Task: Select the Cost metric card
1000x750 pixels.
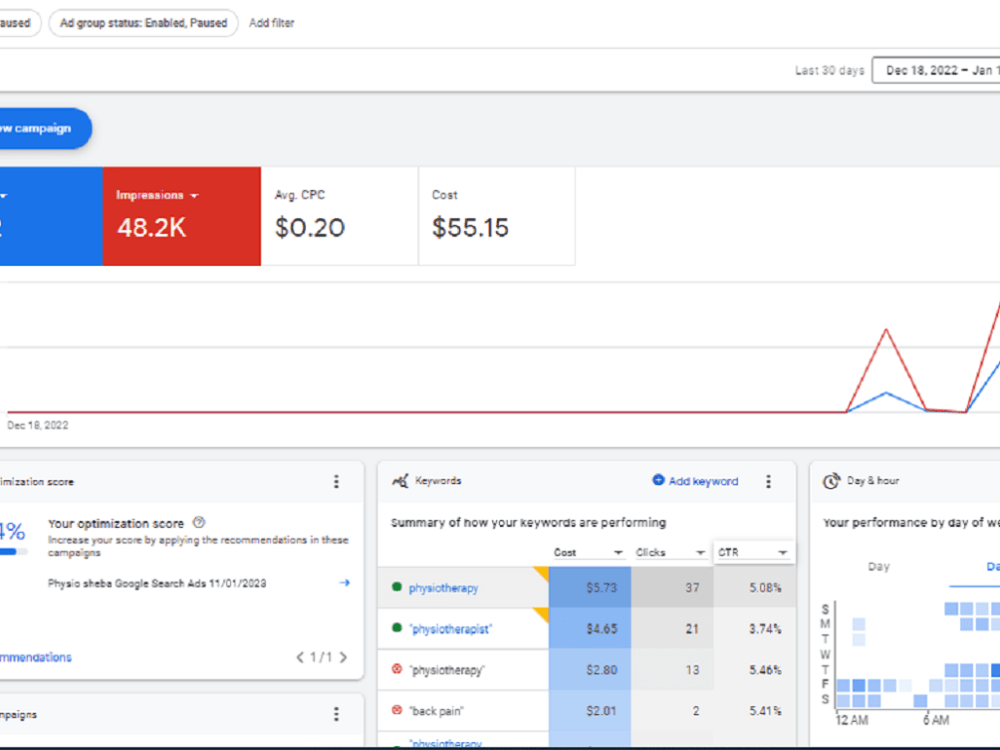Action: pos(497,216)
